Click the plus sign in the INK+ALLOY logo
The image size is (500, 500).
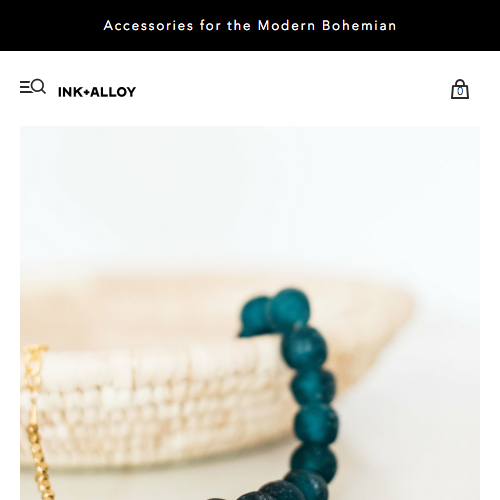pyautogui.click(x=87, y=93)
